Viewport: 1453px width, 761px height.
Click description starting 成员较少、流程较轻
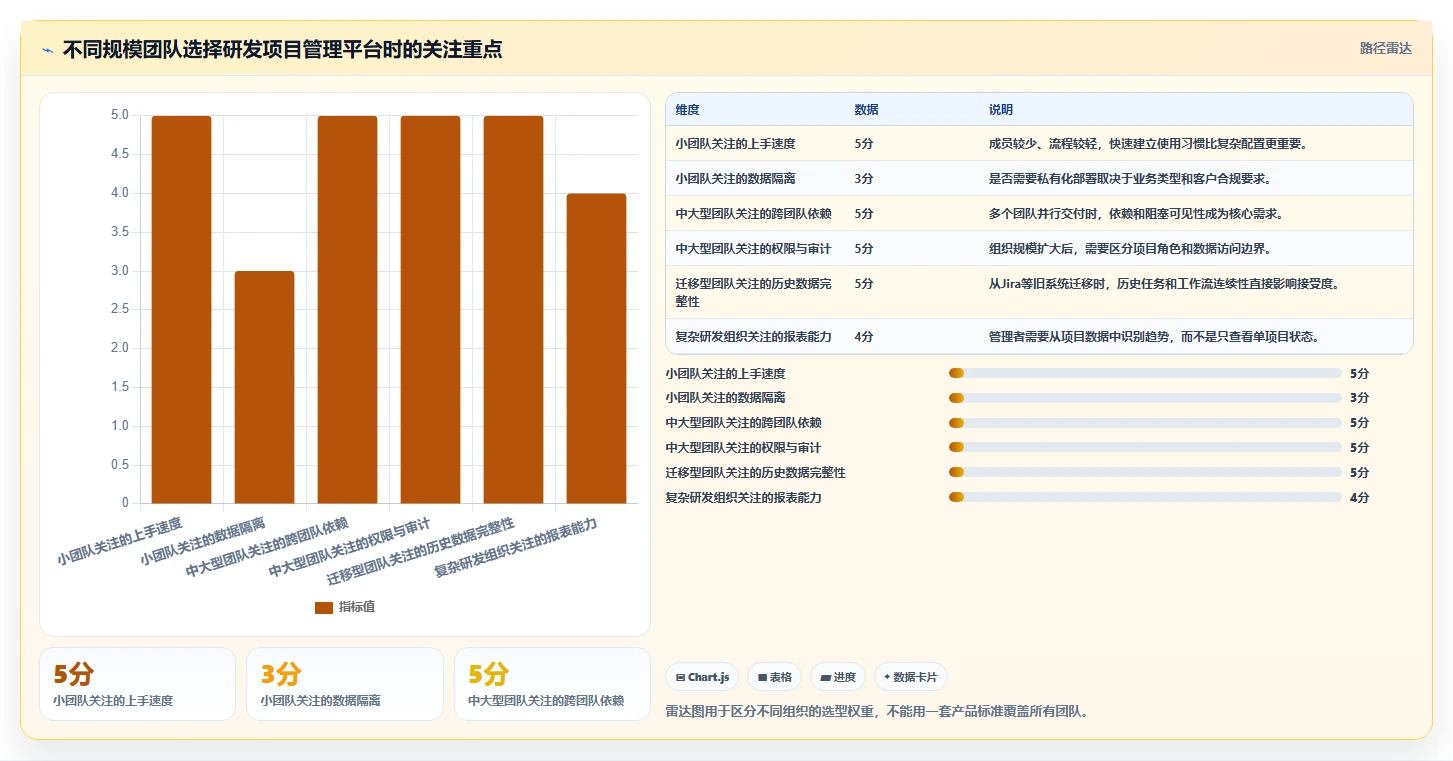pyautogui.click(x=1148, y=144)
